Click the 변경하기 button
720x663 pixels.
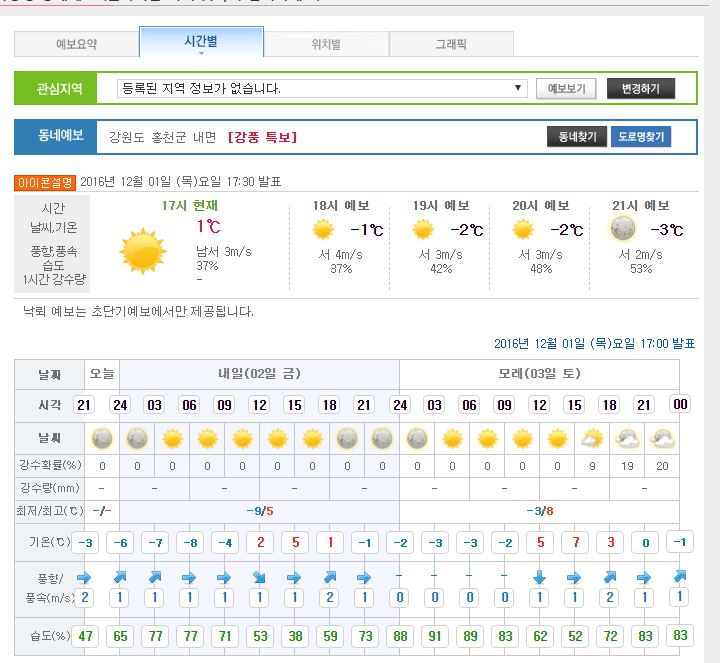point(640,88)
